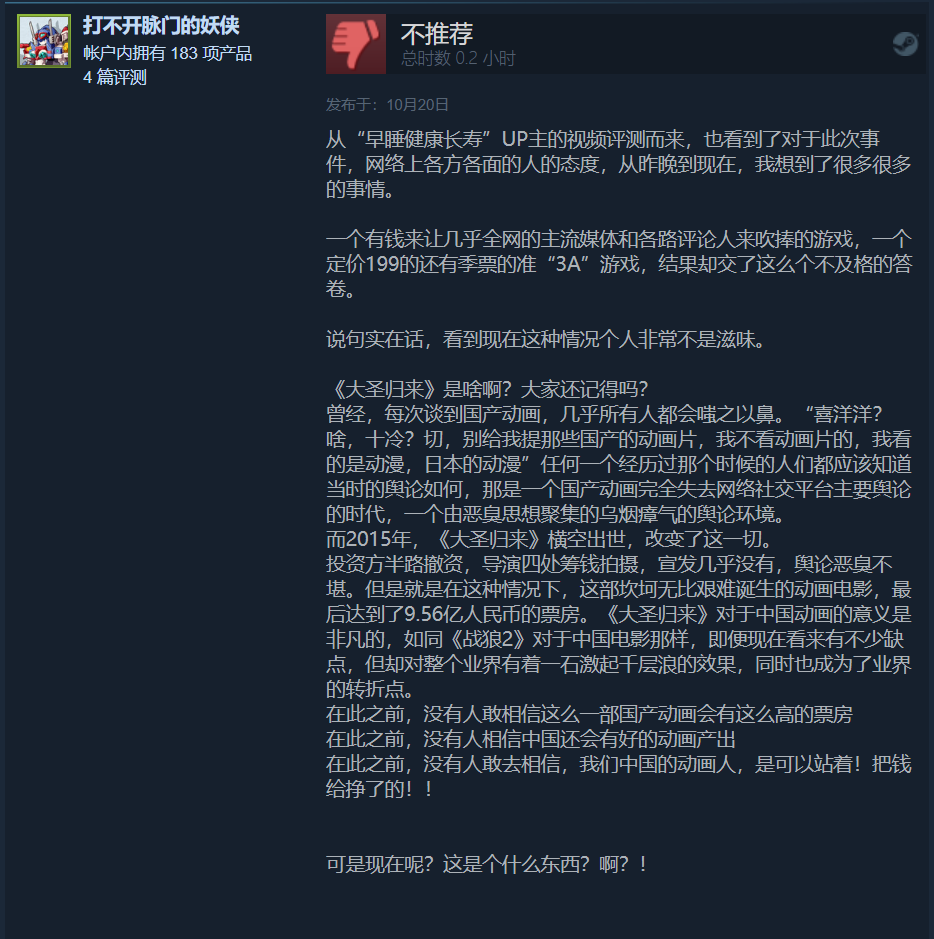Click the paragraph starting 一个有钱来让几乎全网

coord(618,264)
